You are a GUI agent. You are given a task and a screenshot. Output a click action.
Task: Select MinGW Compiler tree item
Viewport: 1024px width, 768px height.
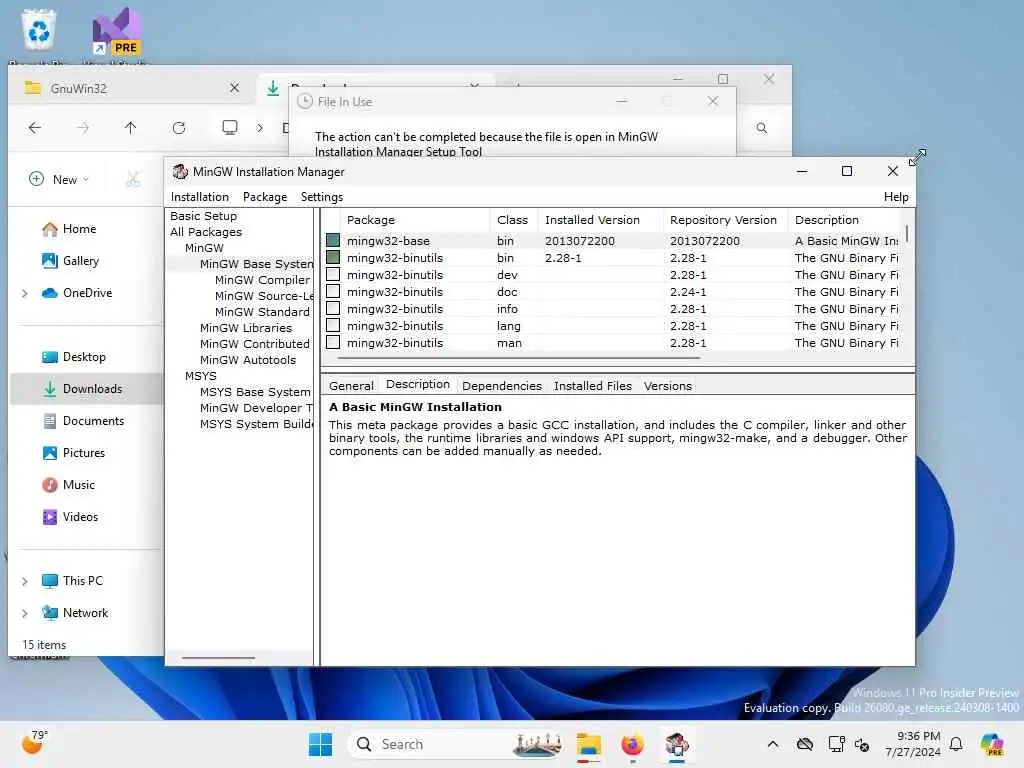pos(263,280)
